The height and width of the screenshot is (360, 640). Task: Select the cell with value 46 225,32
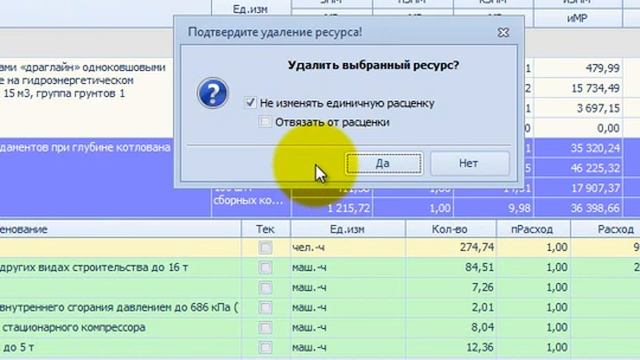pyautogui.click(x=578, y=168)
